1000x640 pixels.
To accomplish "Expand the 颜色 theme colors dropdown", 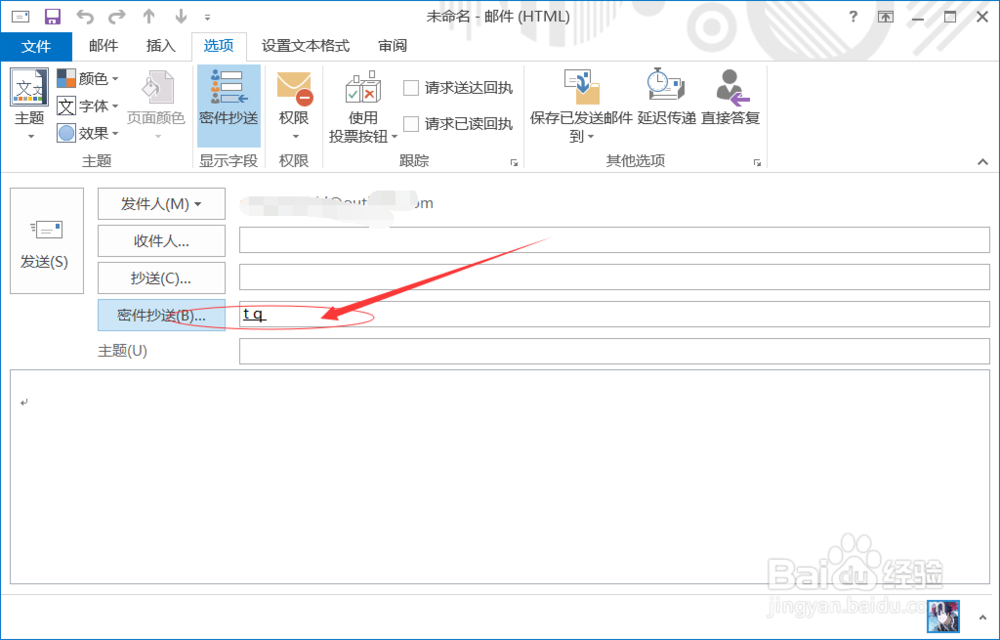I will click(88, 78).
